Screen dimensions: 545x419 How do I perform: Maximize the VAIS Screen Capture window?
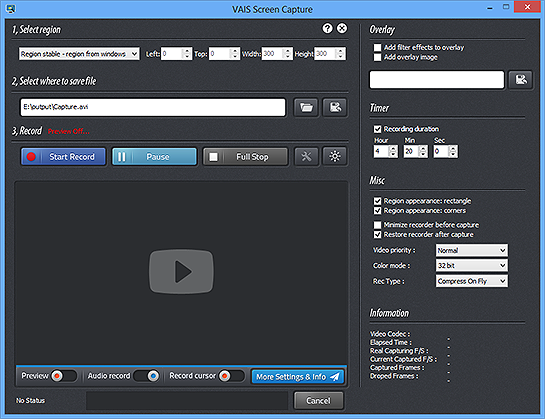tap(506, 7)
